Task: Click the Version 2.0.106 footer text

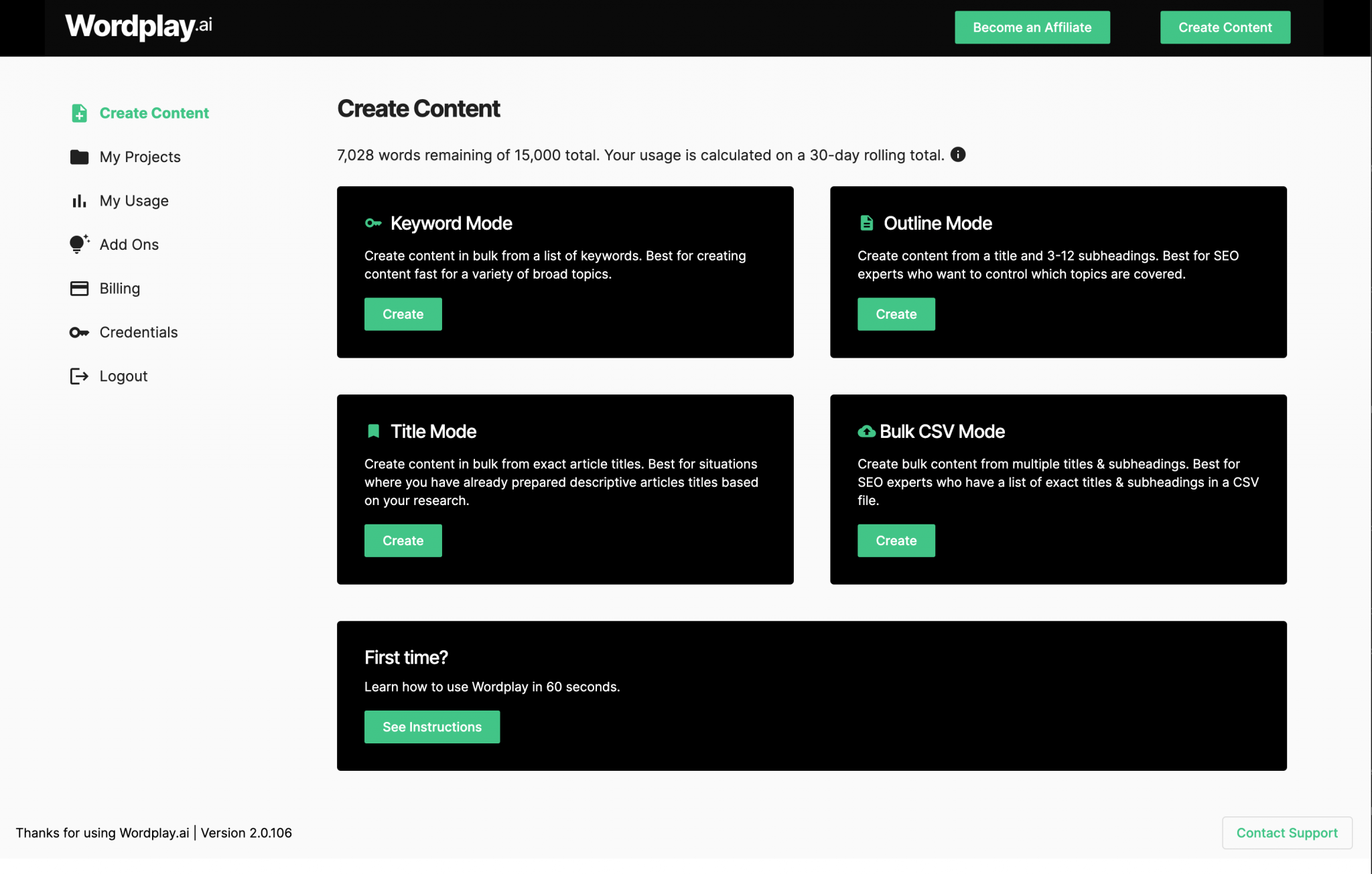Action: (247, 832)
